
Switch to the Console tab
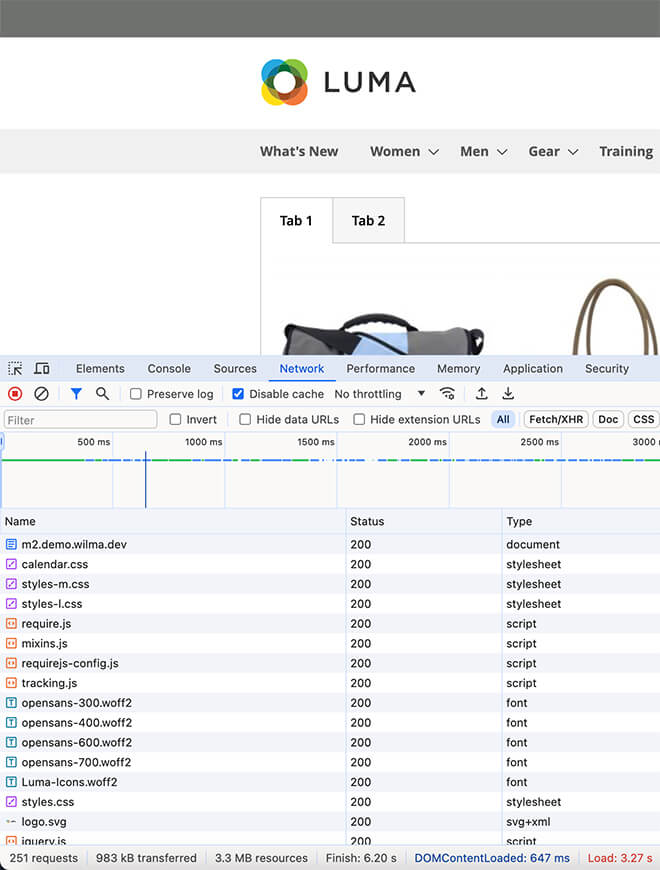(x=169, y=369)
